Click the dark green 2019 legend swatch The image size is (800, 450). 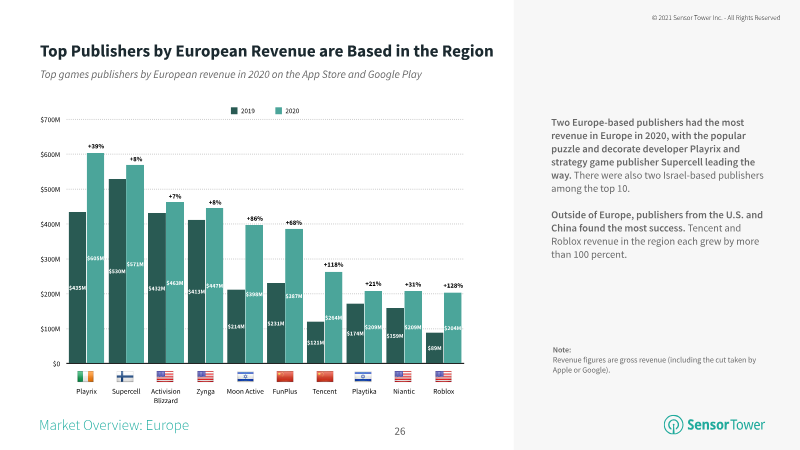tap(234, 111)
